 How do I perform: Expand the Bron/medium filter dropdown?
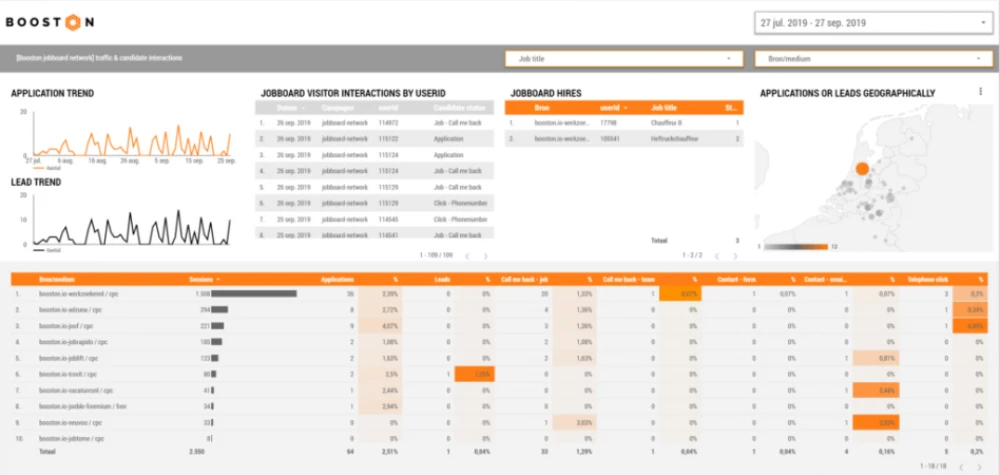[873, 59]
